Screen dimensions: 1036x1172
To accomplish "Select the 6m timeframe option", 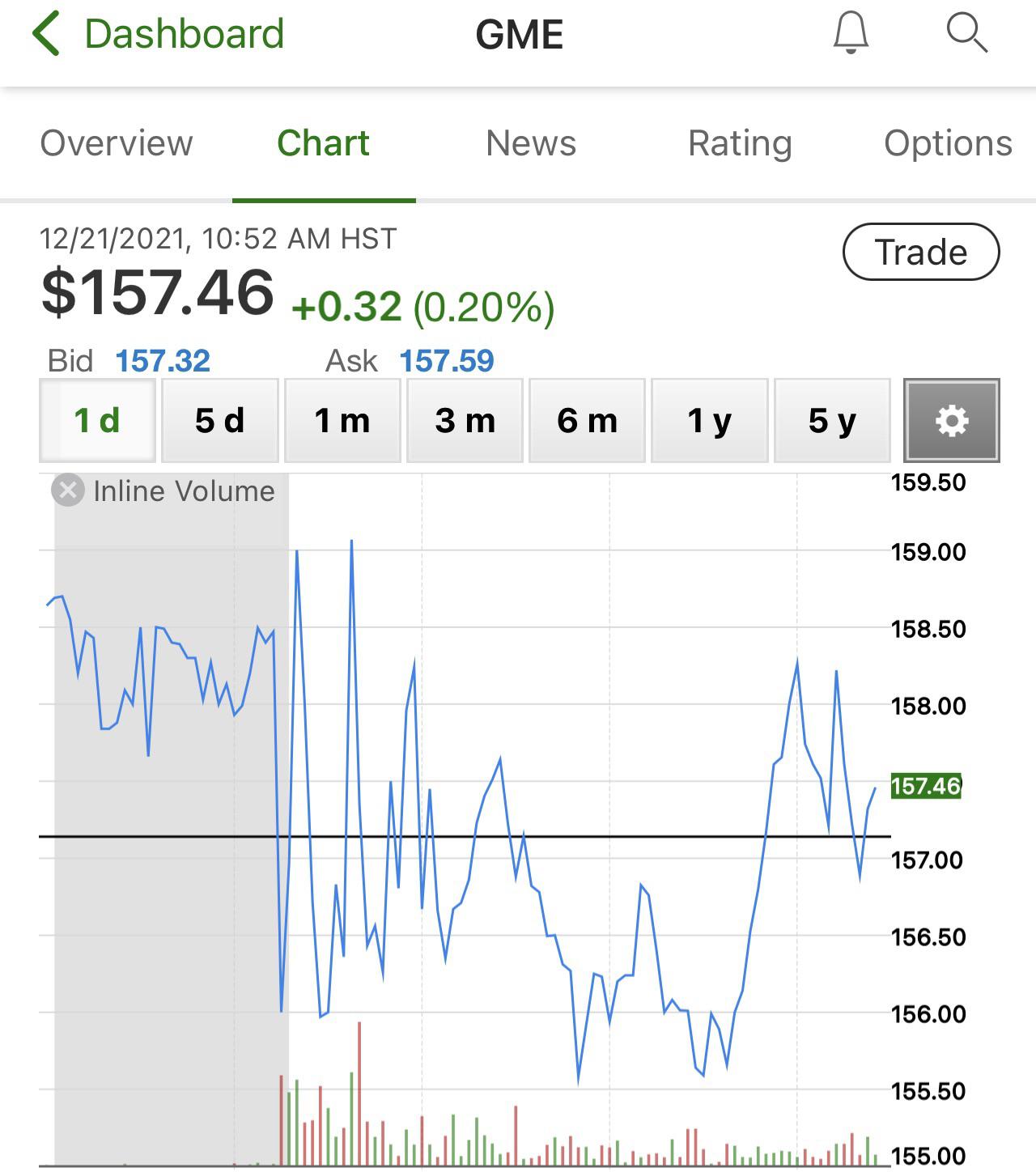I will click(x=587, y=420).
